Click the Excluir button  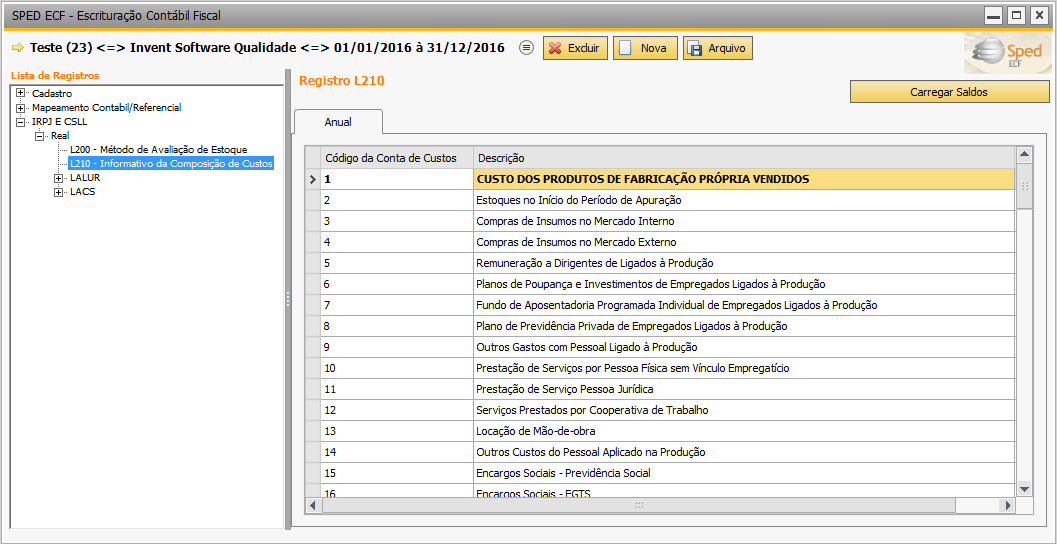pos(575,48)
